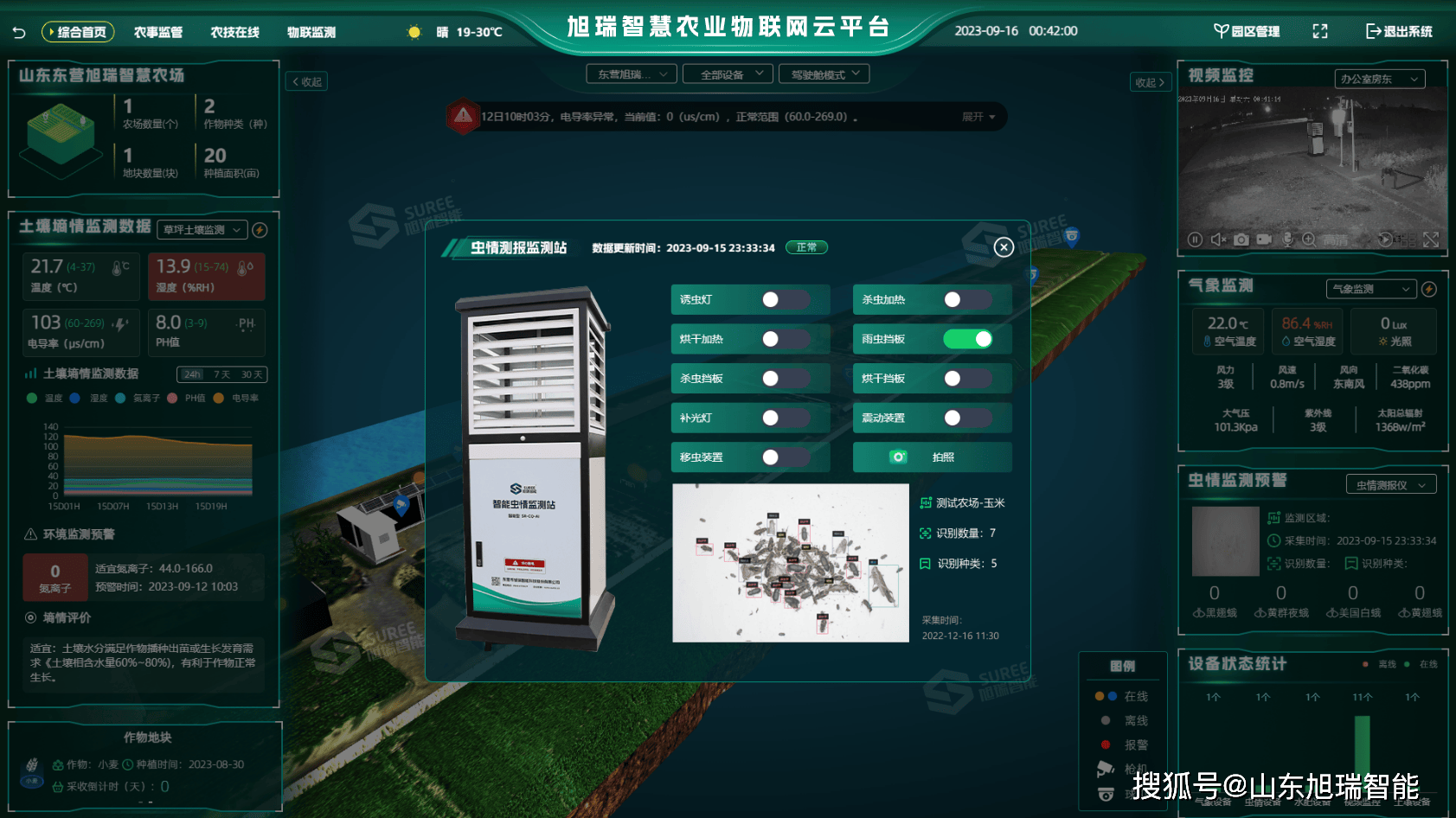Click the 采集时间 clock icon
The height and width of the screenshot is (818, 1456).
pos(1273,540)
